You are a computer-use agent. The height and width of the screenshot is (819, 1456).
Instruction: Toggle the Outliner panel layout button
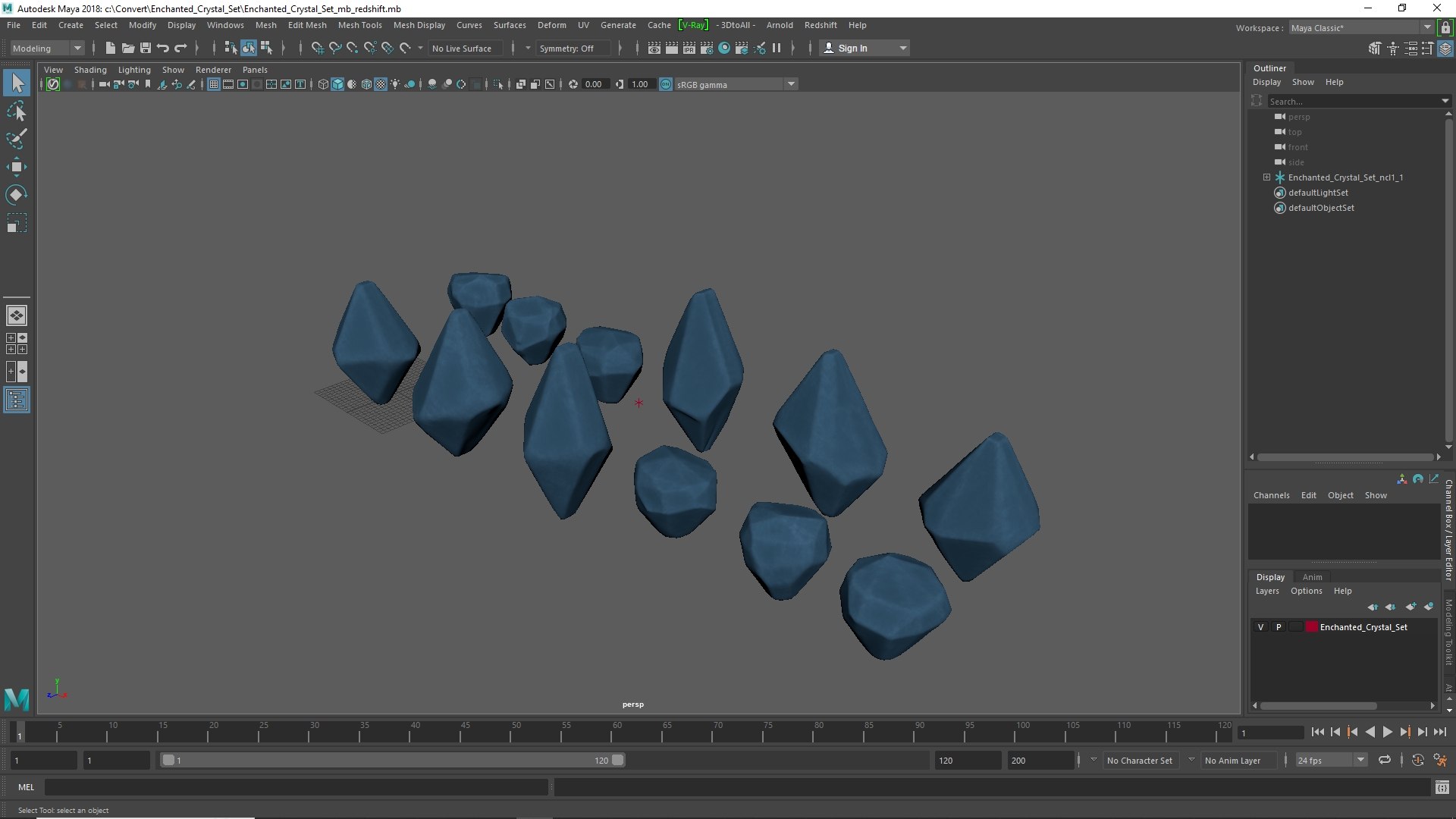point(17,400)
